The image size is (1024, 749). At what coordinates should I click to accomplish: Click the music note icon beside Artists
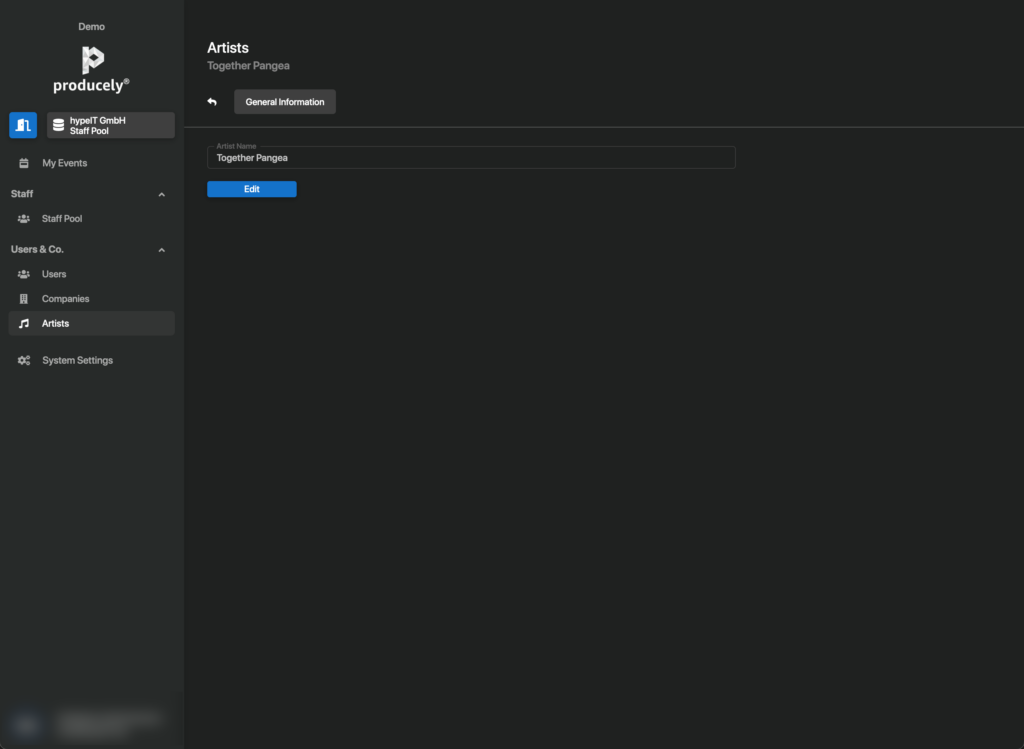coord(24,324)
